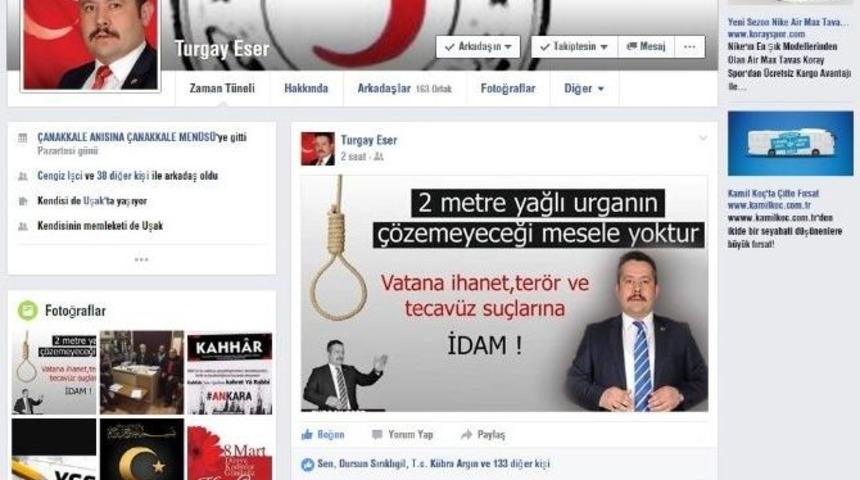Share the post with Paylaş
The height and width of the screenshot is (480, 860).
point(483,435)
